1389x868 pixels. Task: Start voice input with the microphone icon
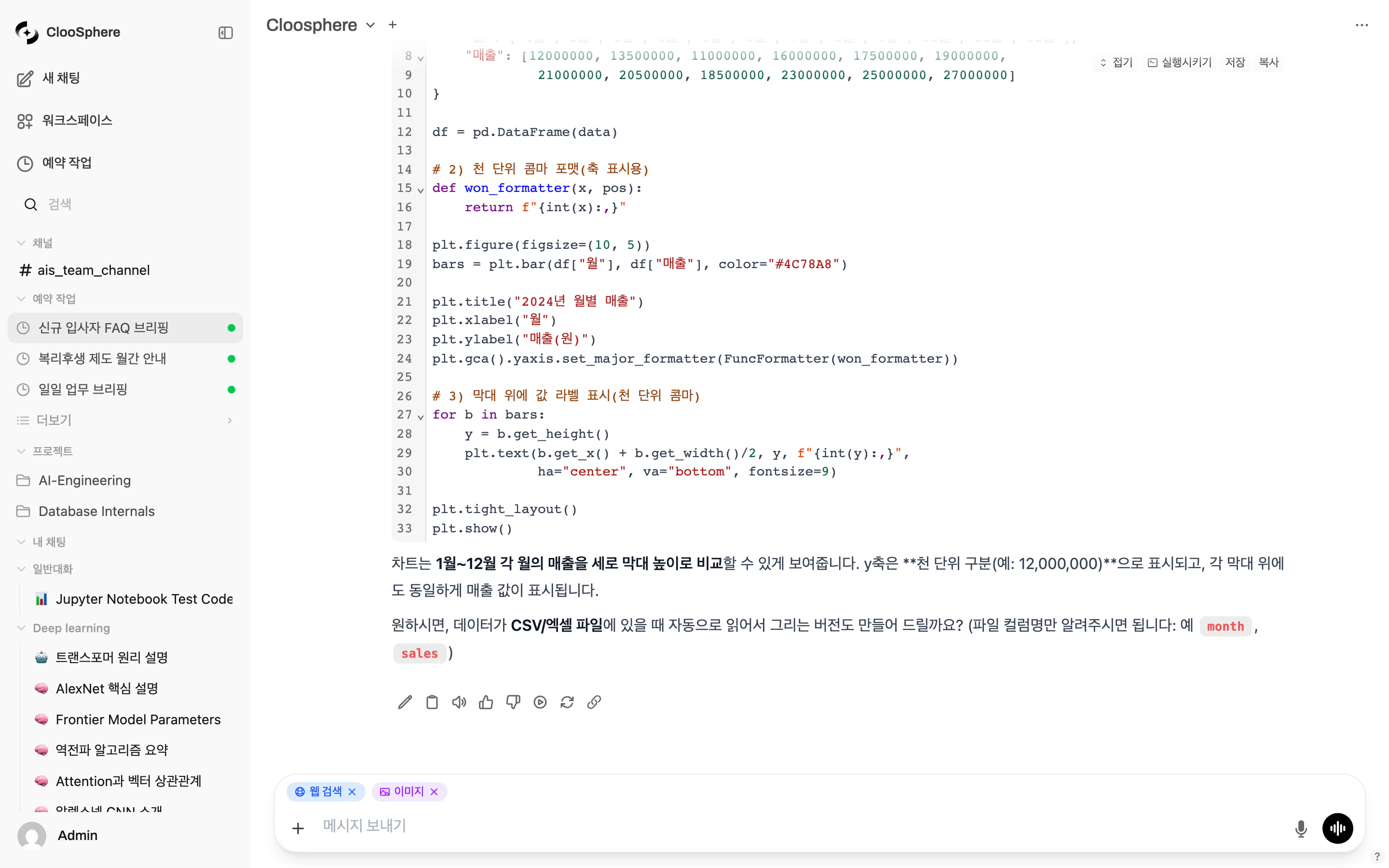point(1301,828)
